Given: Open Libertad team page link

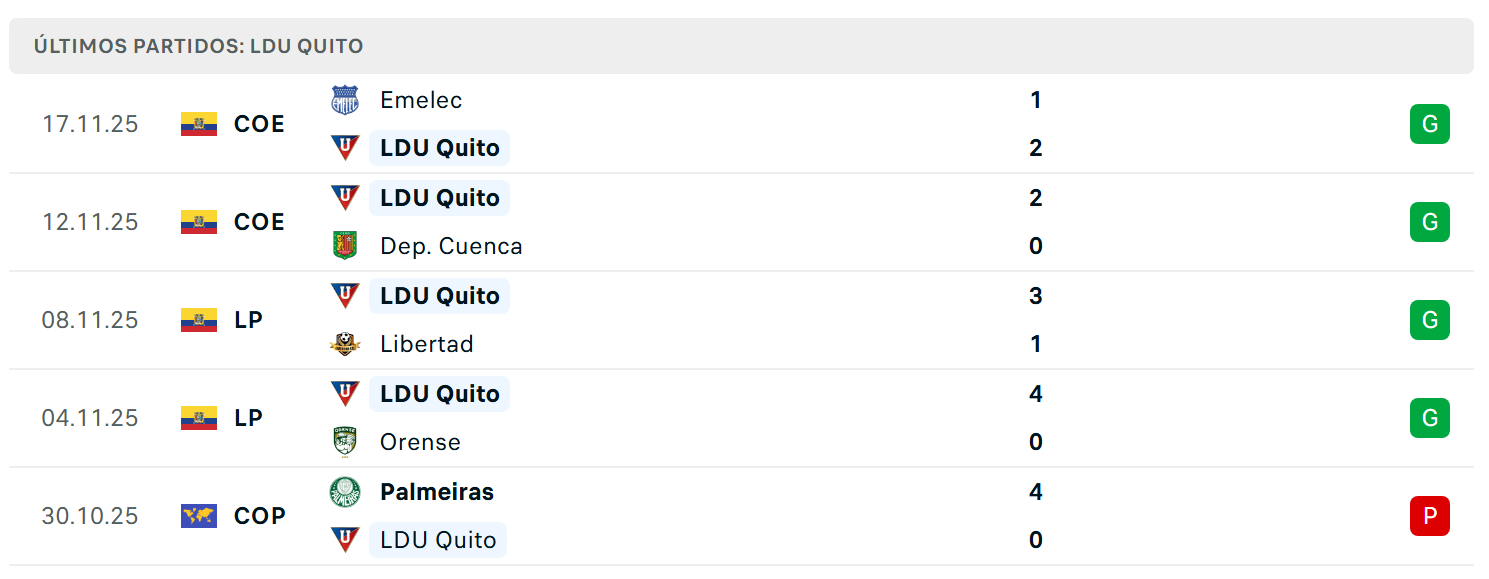Looking at the screenshot, I should pos(427,344).
